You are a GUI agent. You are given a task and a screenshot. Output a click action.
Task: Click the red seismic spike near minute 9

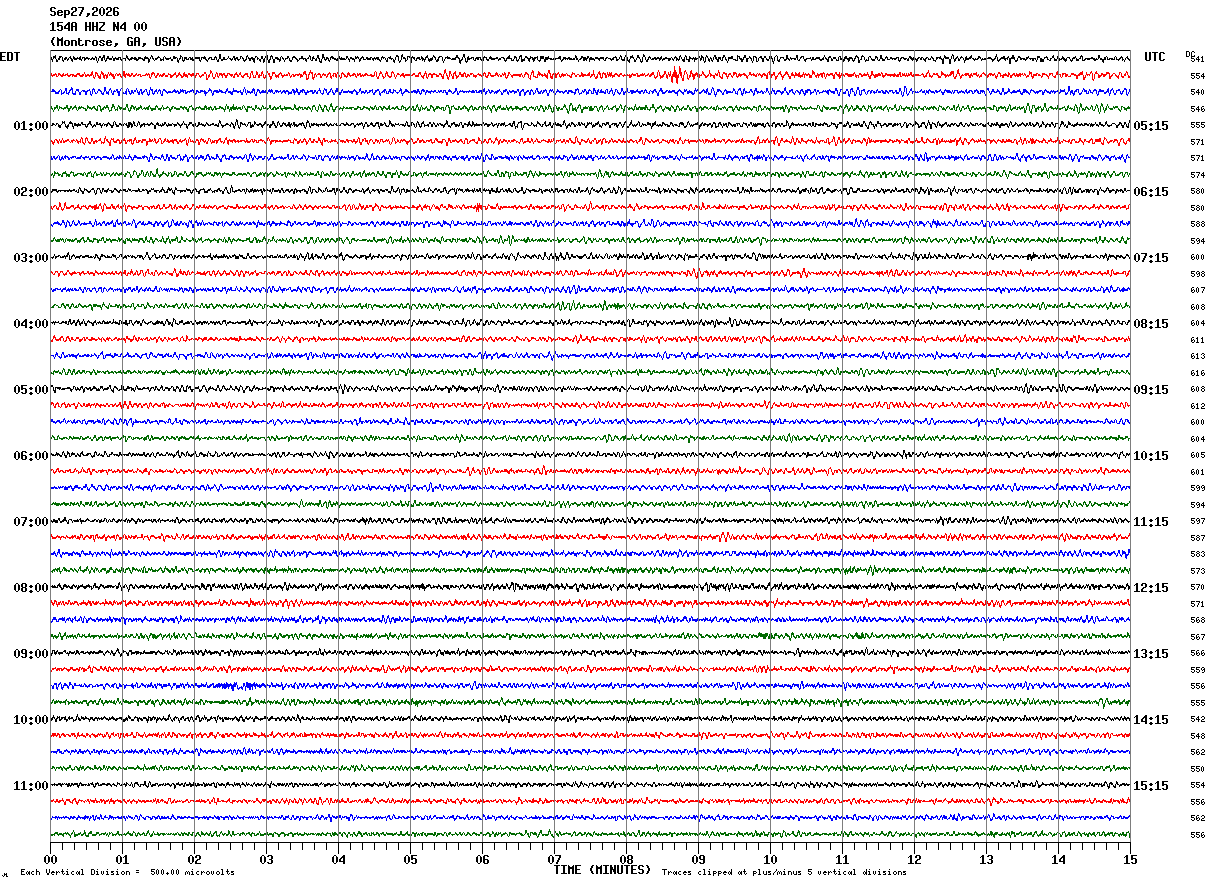tap(677, 74)
